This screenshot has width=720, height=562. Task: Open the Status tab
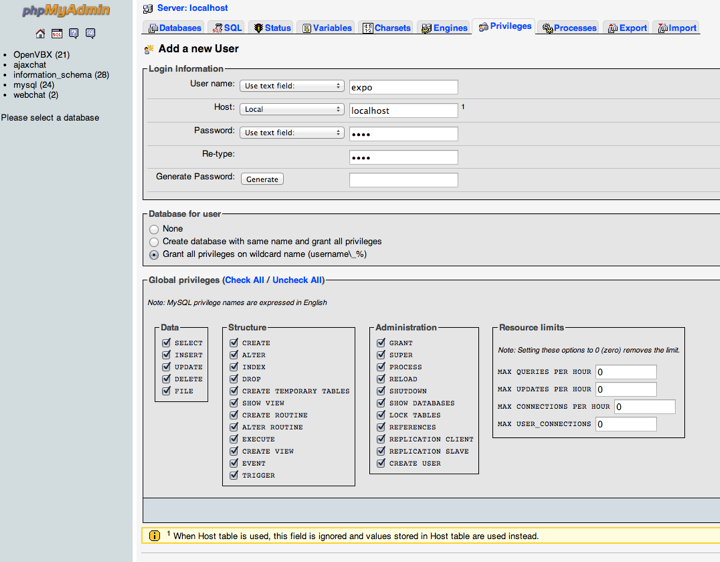pos(272,28)
